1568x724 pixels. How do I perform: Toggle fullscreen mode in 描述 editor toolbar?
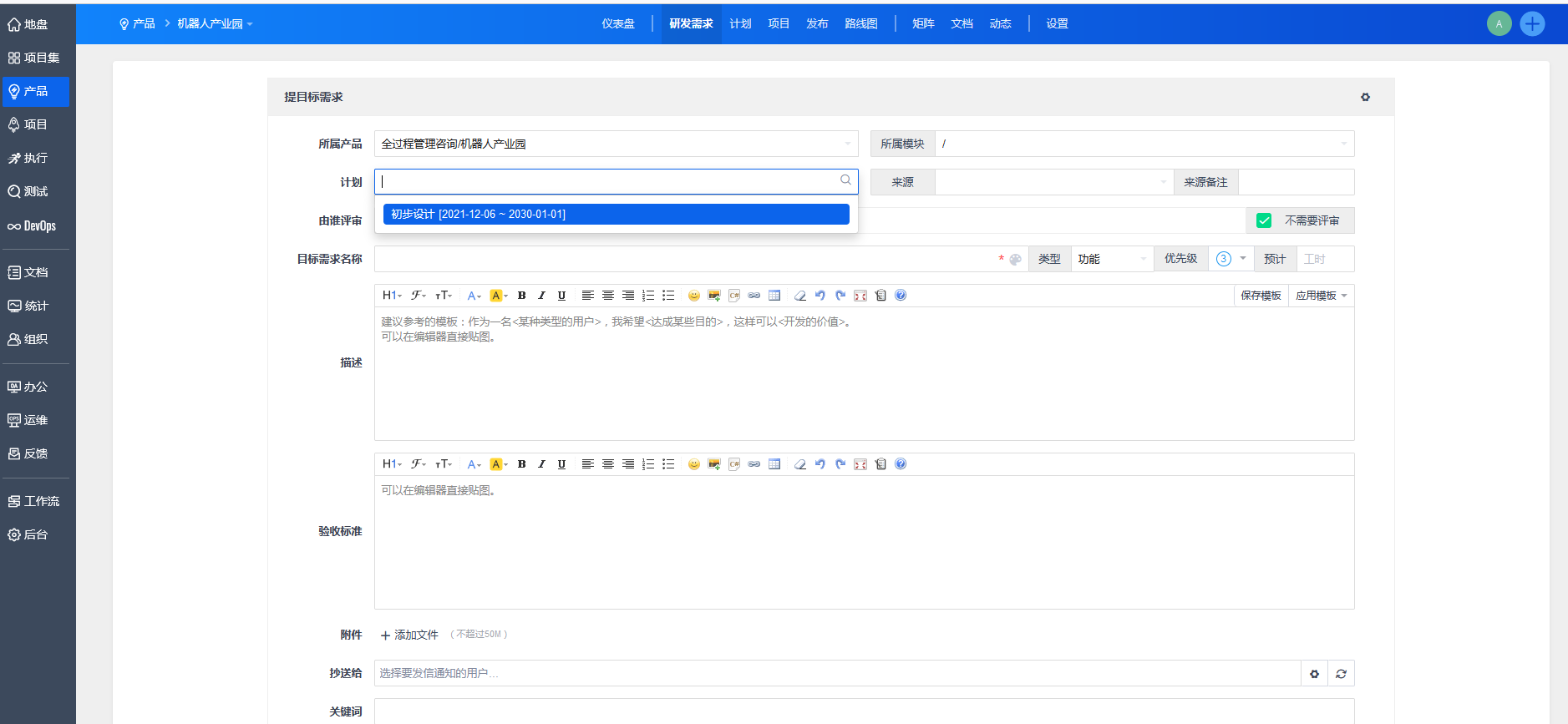click(860, 296)
